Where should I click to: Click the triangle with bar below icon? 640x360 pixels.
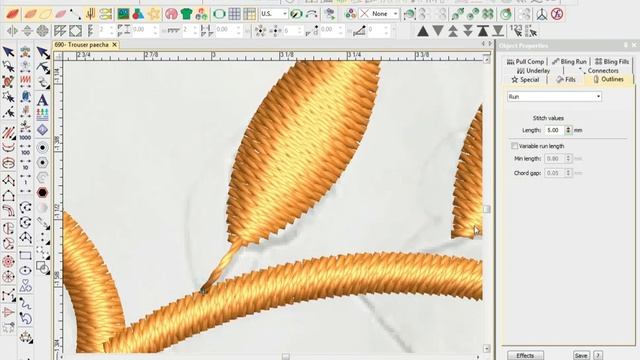coord(498,31)
